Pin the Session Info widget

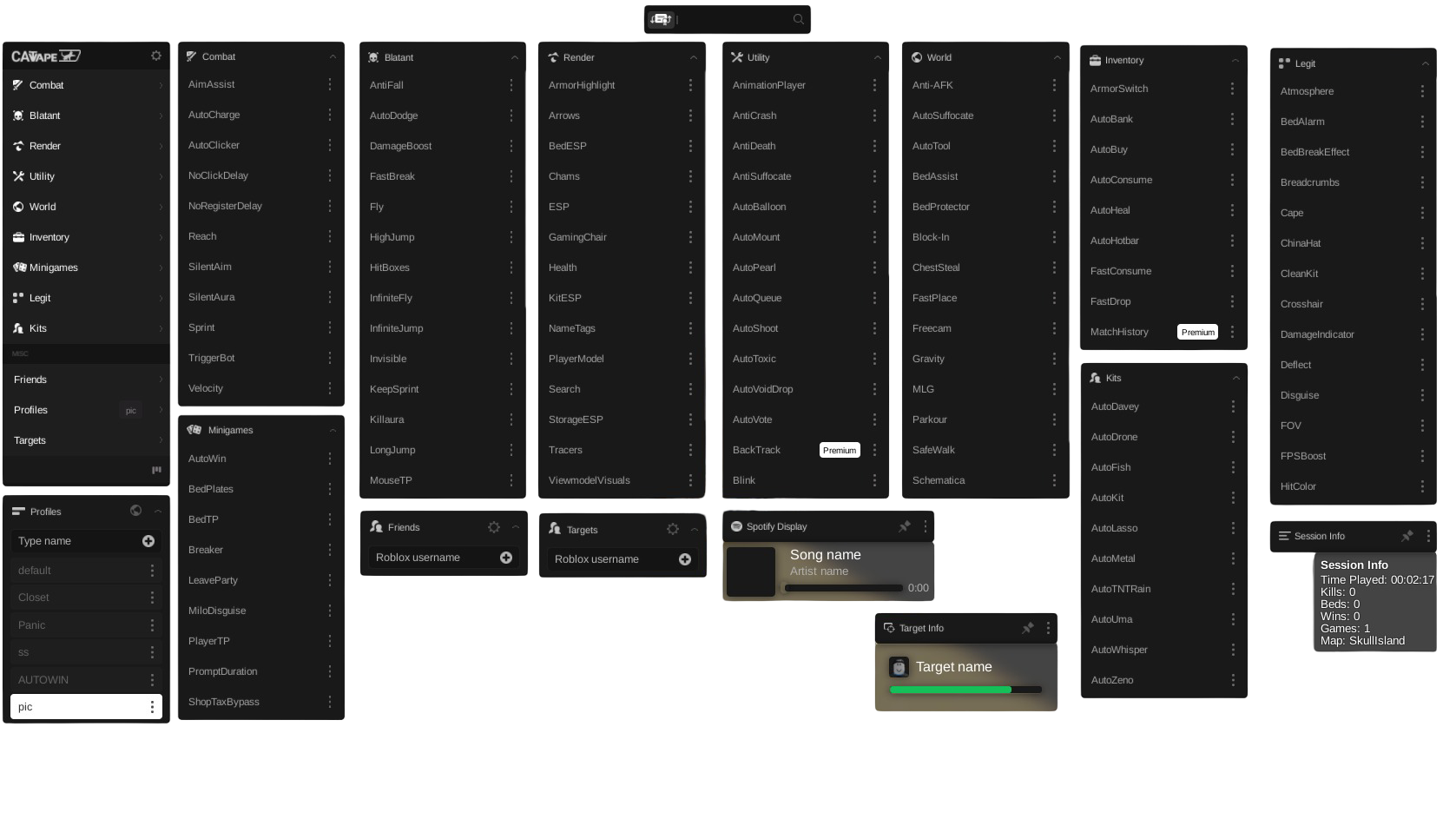1407,536
